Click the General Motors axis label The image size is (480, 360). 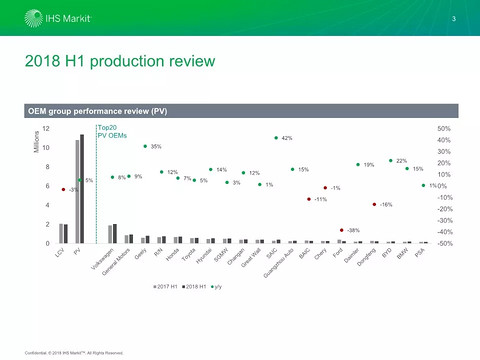click(x=116, y=262)
